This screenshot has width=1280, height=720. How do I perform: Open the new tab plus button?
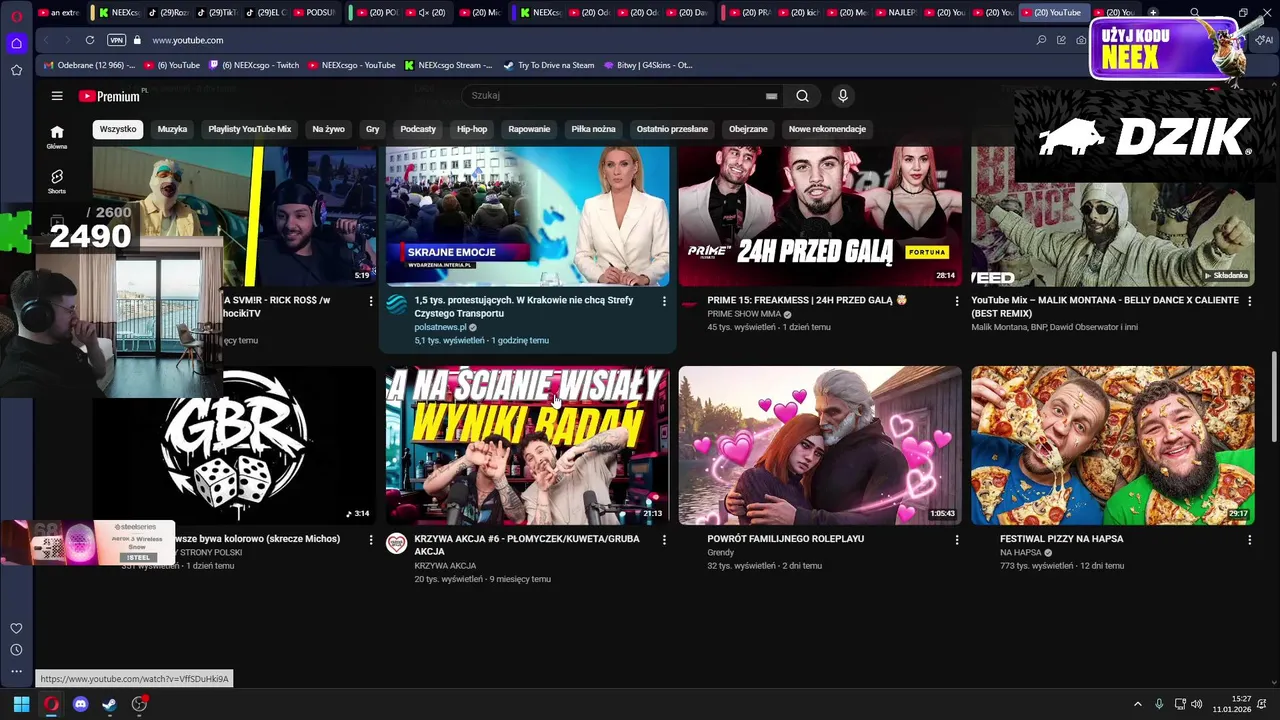coord(1153,13)
